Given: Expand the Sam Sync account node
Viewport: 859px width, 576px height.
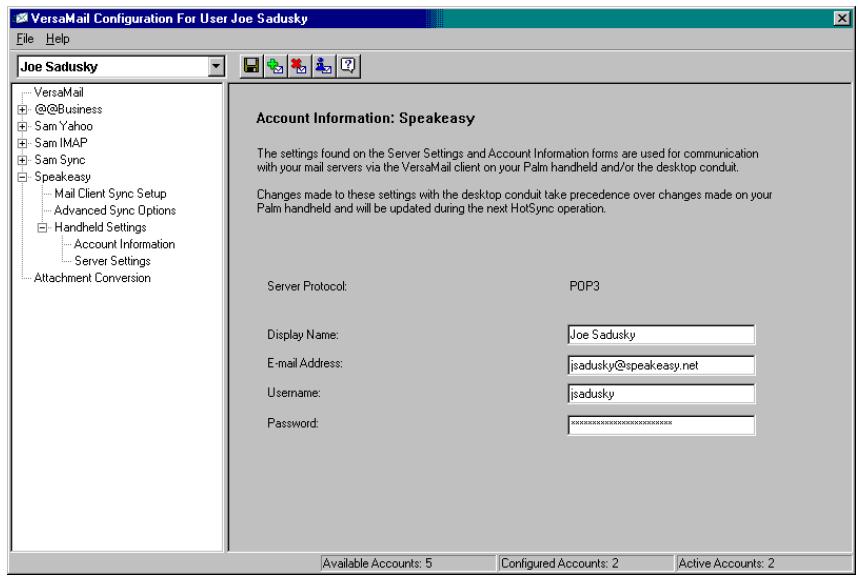Looking at the screenshot, I should [x=22, y=161].
